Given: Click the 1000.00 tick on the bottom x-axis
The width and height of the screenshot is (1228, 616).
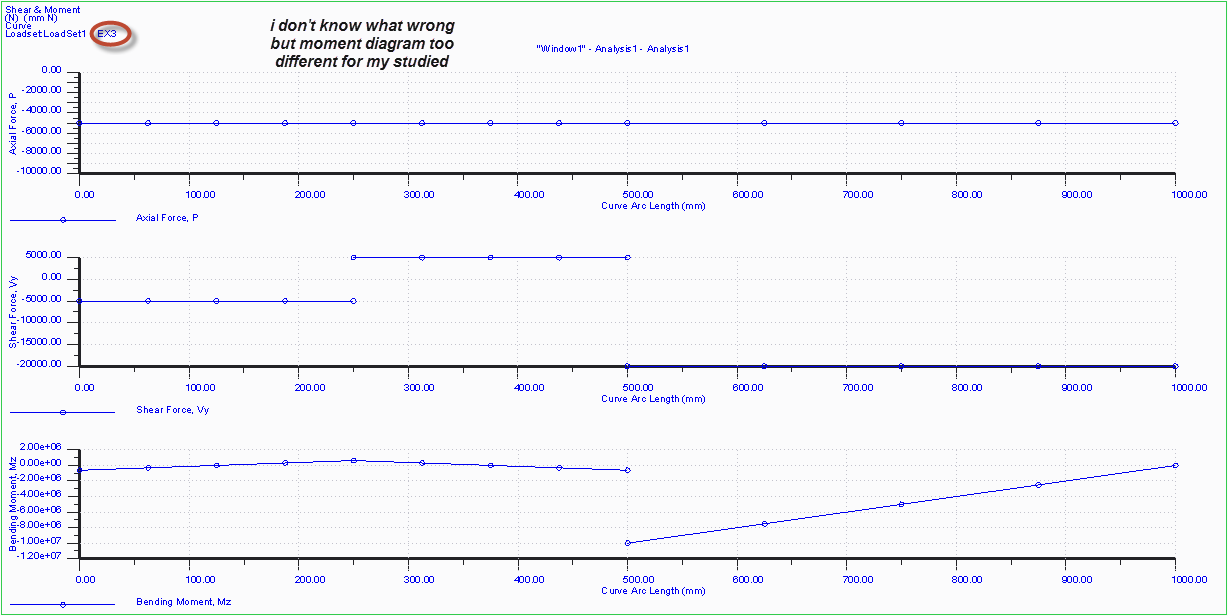Looking at the screenshot, I should tap(1188, 579).
